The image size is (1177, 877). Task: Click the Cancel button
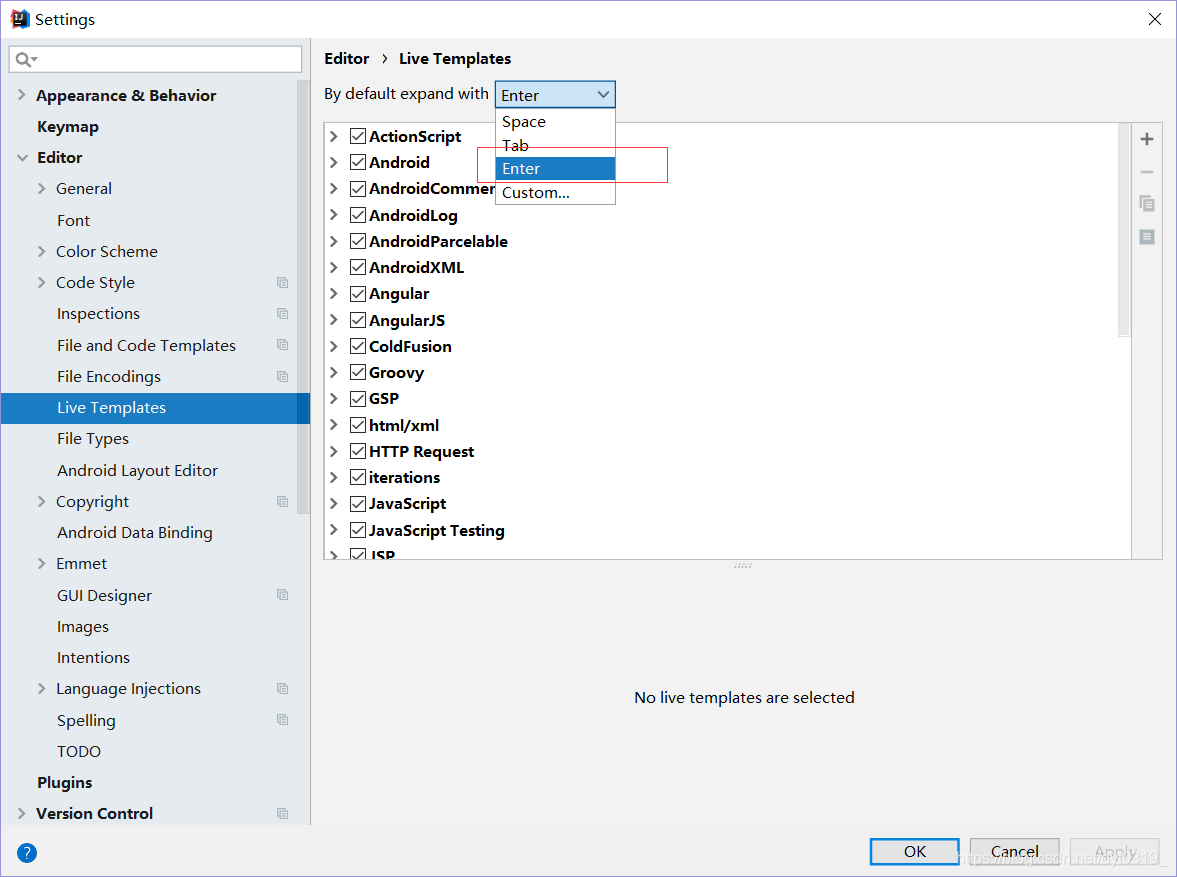[x=1014, y=851]
